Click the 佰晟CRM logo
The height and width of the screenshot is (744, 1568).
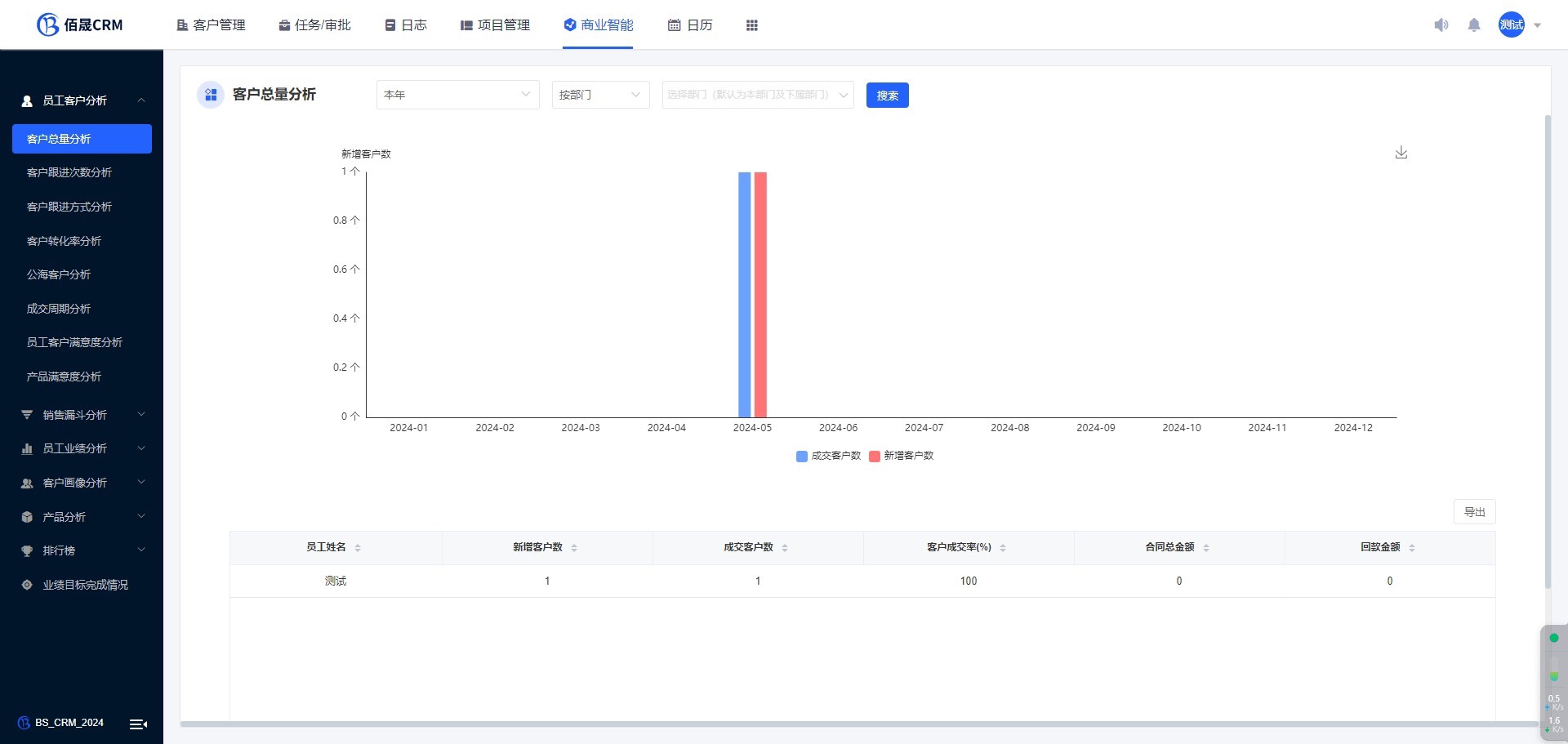tap(80, 25)
